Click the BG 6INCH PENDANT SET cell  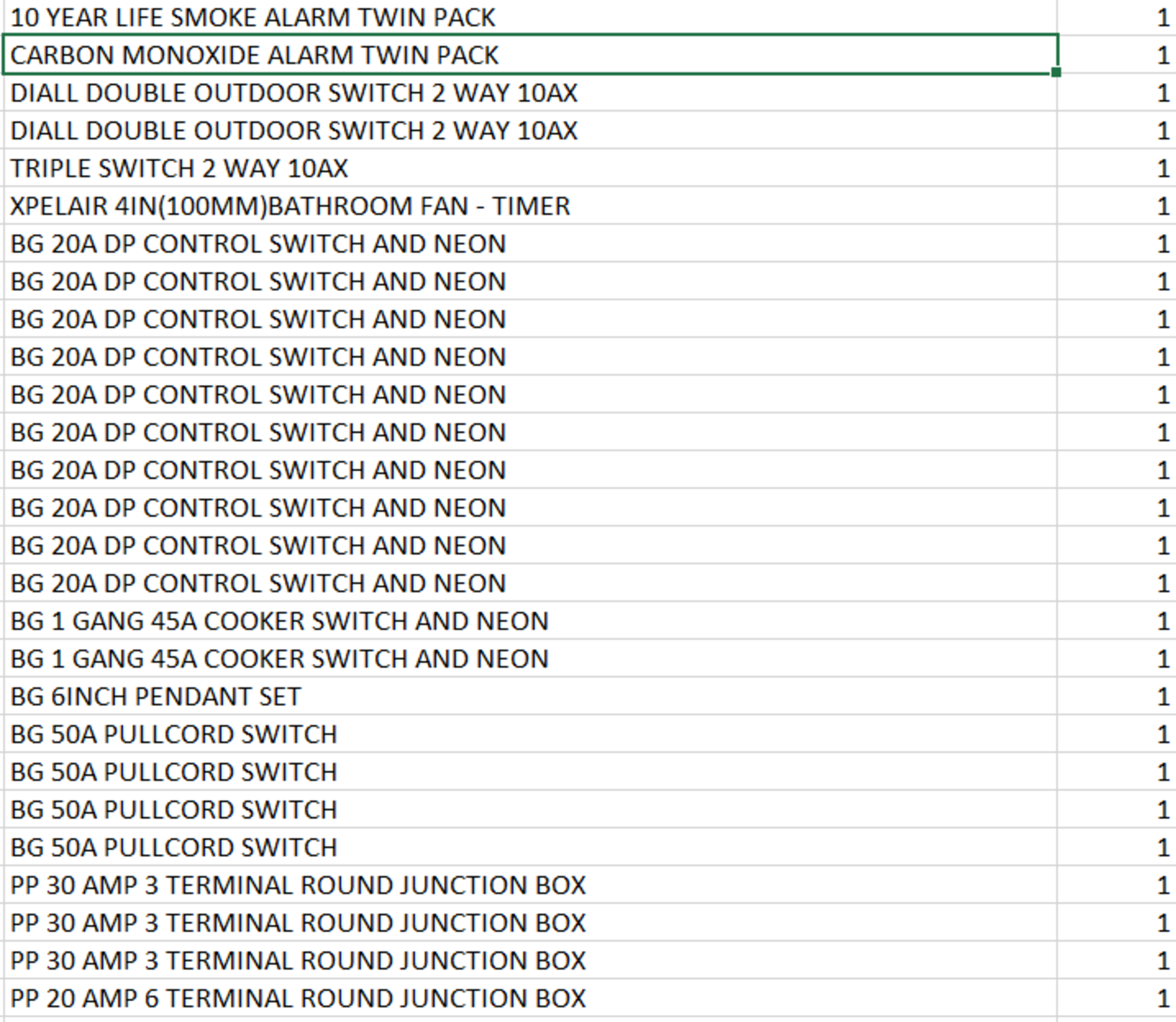pyautogui.click(x=530, y=696)
